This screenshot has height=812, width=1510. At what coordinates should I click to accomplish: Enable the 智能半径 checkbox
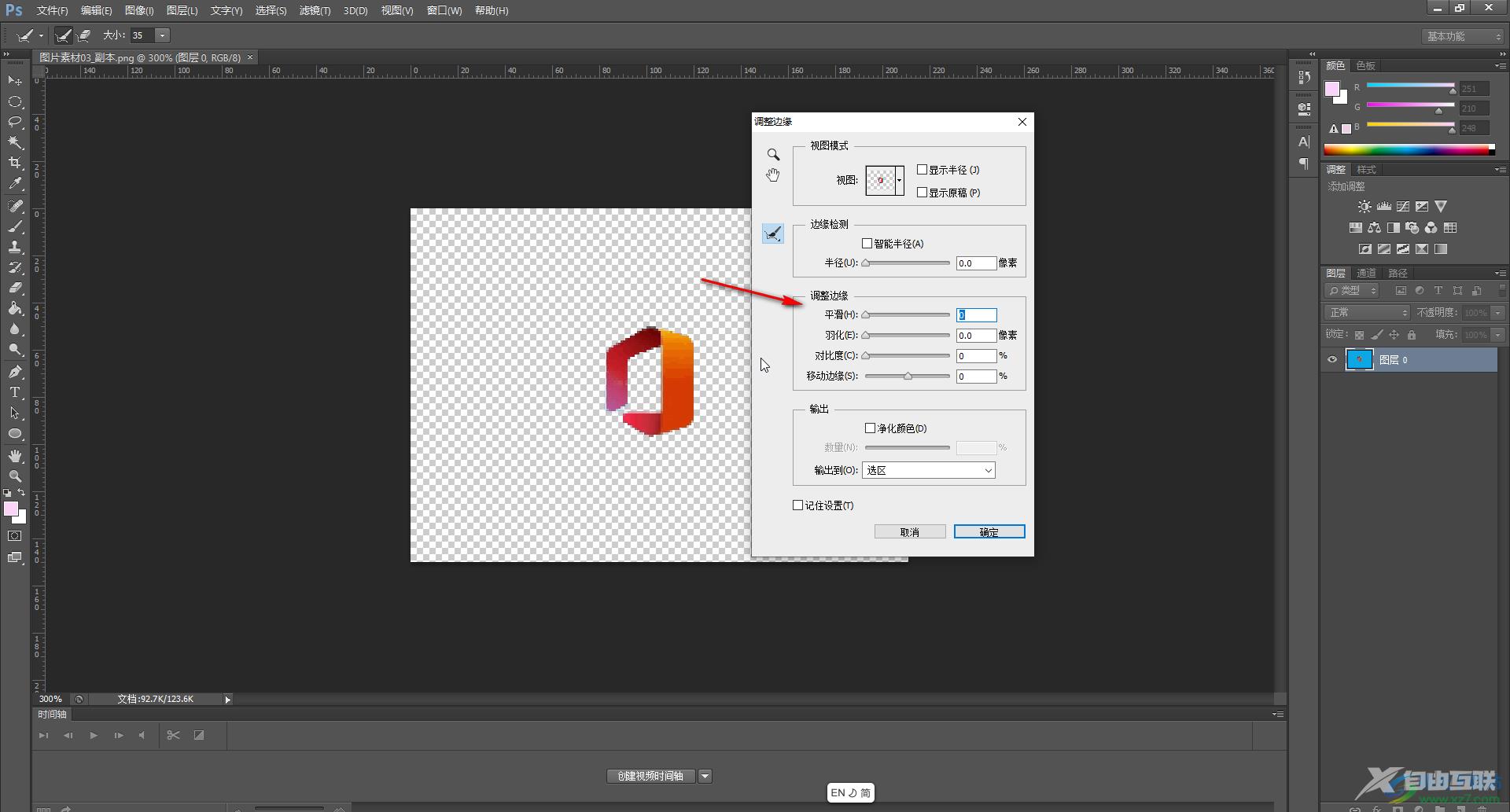point(867,244)
